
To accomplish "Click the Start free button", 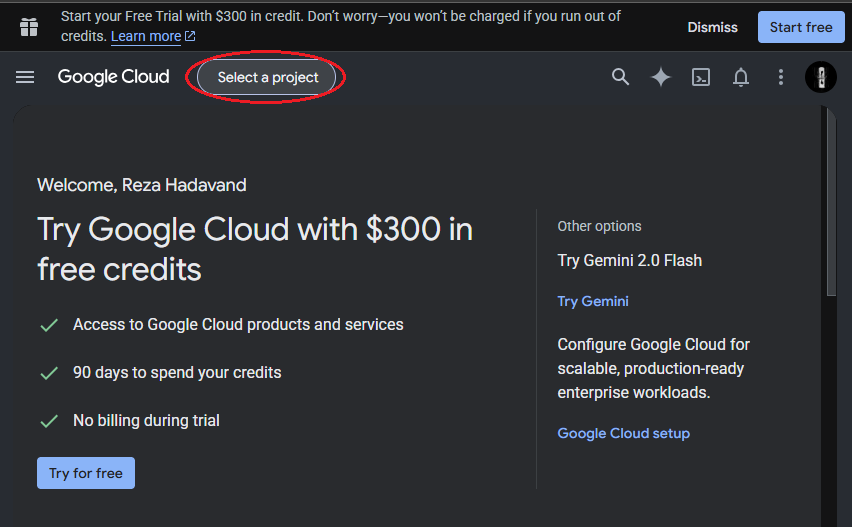I will pyautogui.click(x=801, y=27).
